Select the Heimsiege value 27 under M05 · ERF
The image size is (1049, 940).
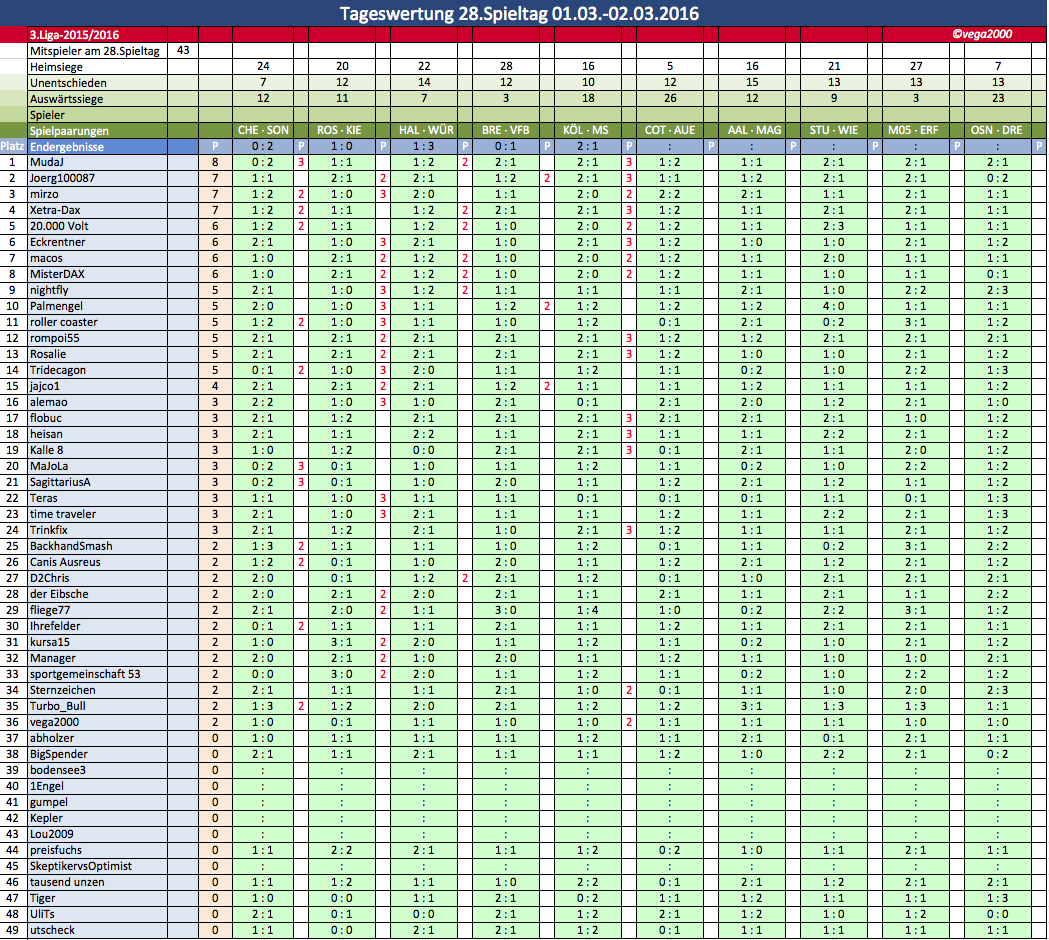pos(916,66)
